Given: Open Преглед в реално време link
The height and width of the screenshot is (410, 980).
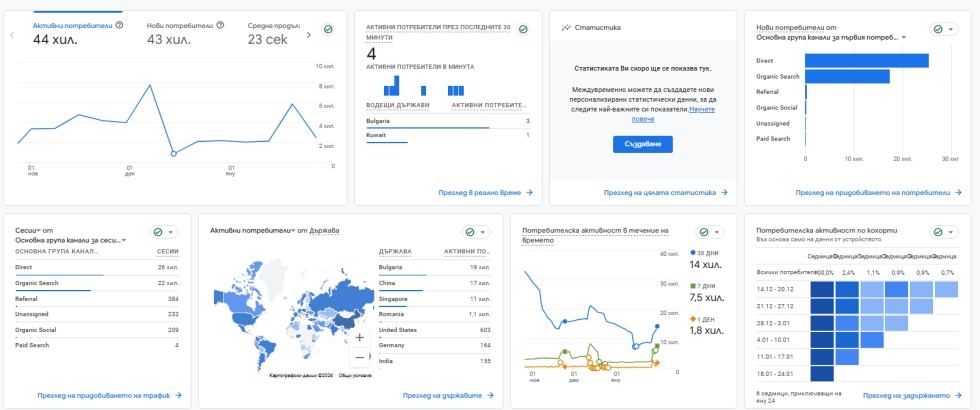Looking at the screenshot, I should pos(486,192).
